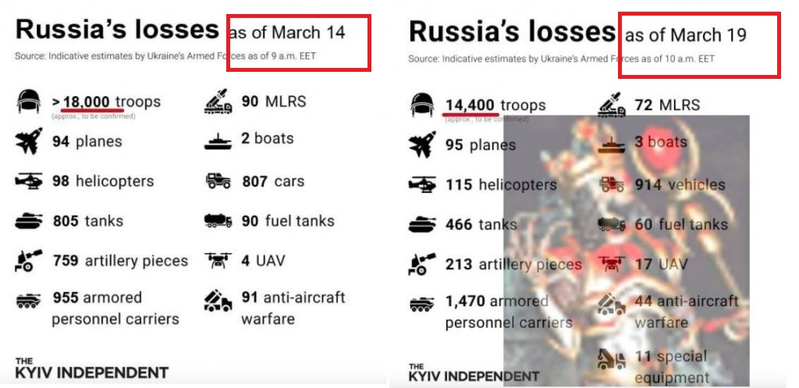Screen dimensions: 799x388
Task: Click the left Kyiv Independent logo
Action: click(92, 368)
